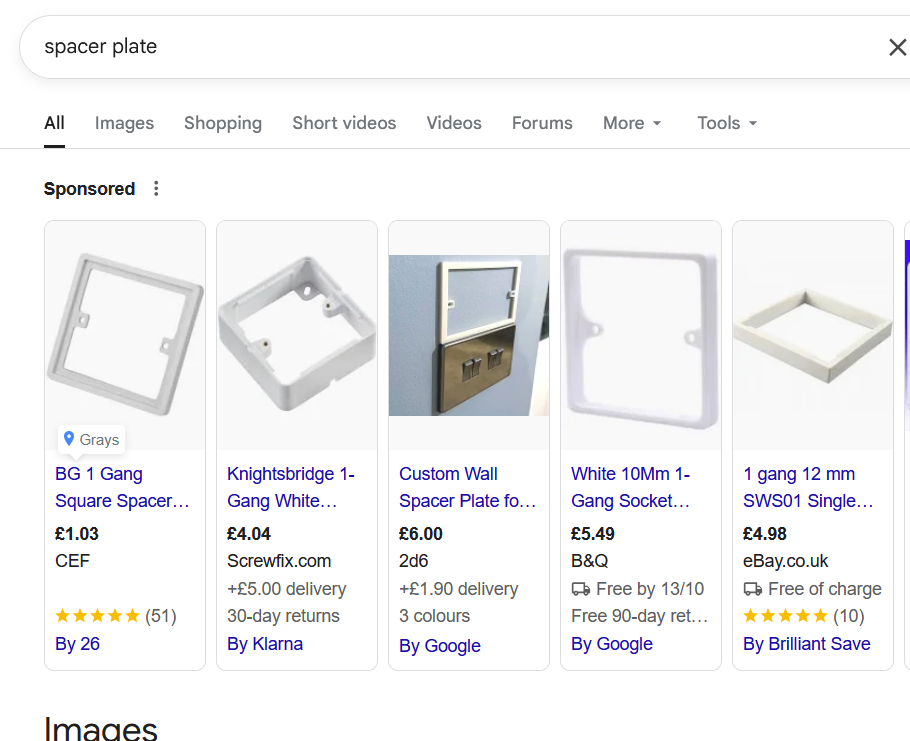This screenshot has height=741, width=910.
Task: Open BG 1 Gang Square Spacer link
Action: 122,487
